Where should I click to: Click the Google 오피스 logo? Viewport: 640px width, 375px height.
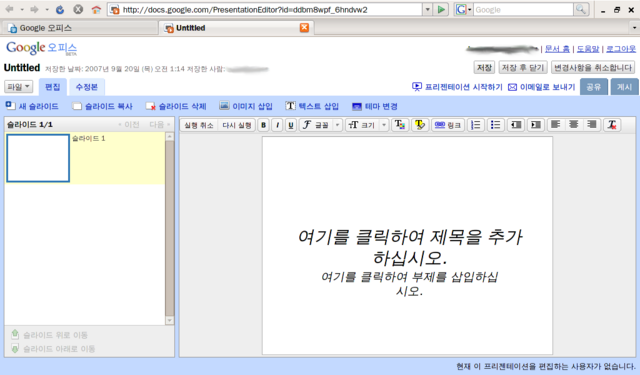click(41, 48)
